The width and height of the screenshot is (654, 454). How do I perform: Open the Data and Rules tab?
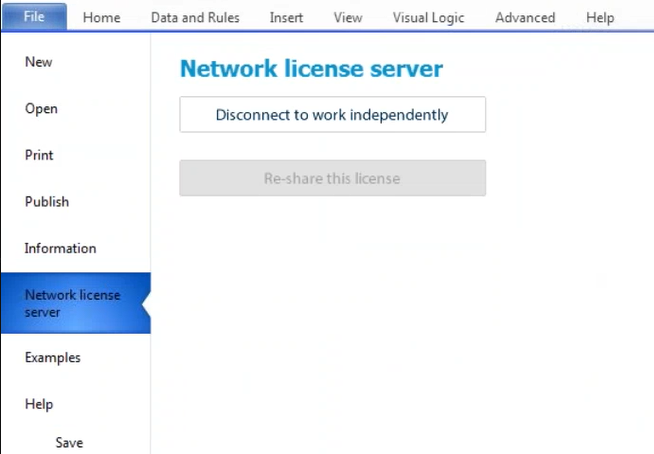click(x=195, y=17)
